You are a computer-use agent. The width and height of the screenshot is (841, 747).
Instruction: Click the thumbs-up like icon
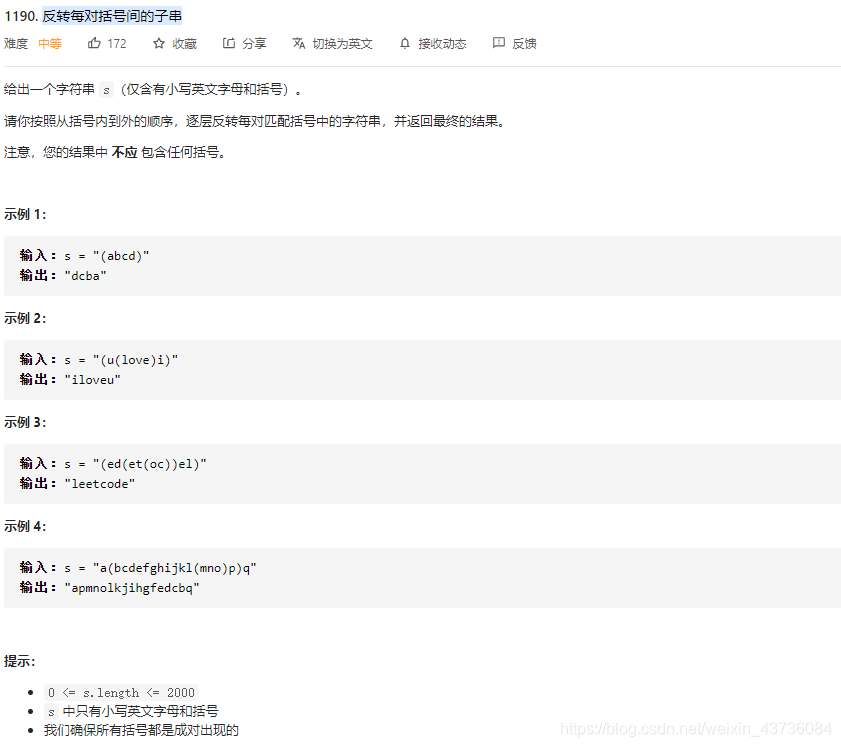click(x=94, y=43)
